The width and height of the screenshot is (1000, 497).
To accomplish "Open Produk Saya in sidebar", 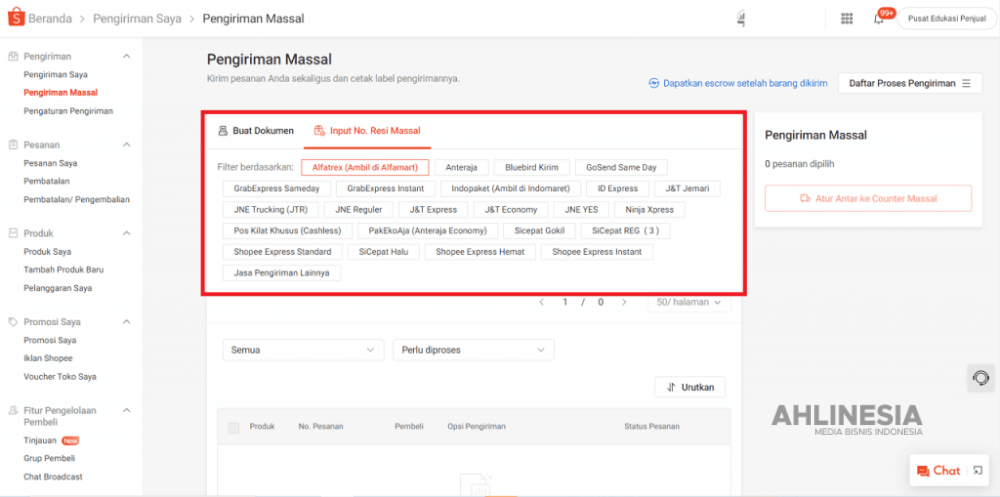I will click(47, 252).
